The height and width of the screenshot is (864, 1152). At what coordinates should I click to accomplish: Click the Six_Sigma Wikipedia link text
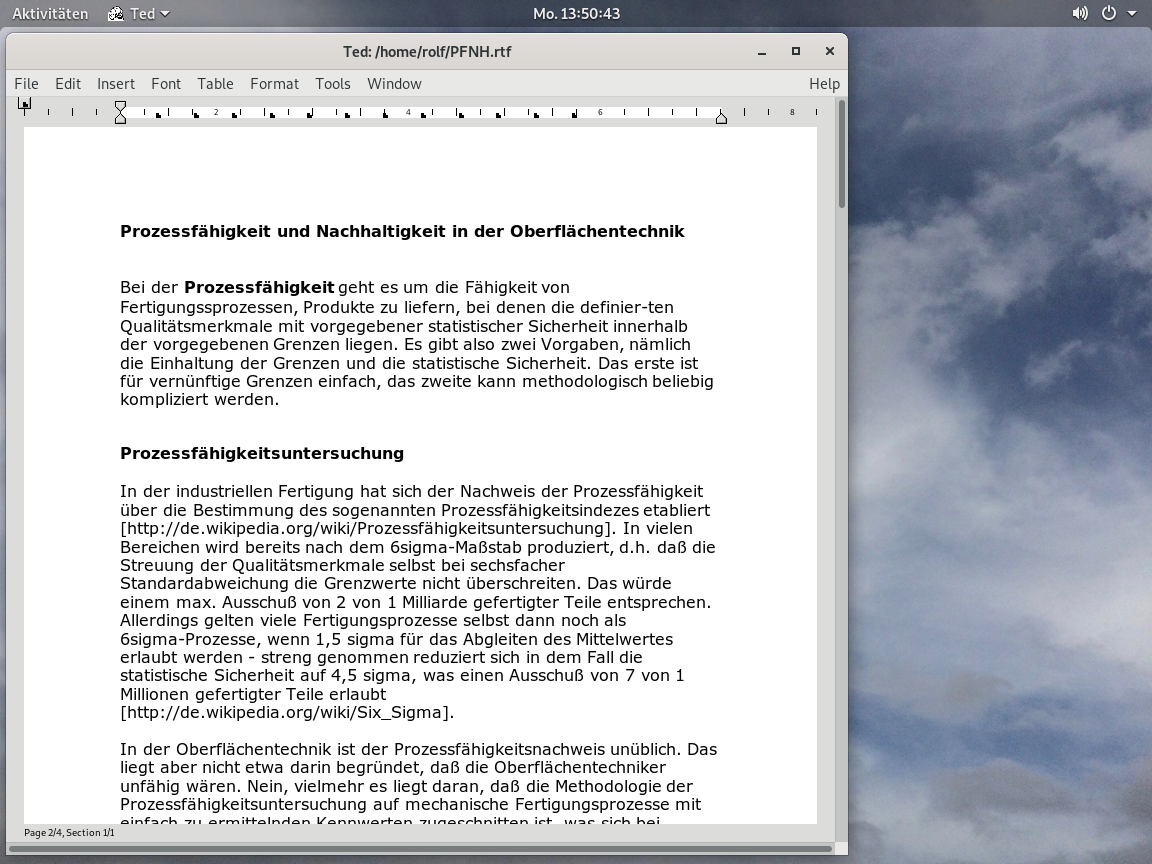point(284,713)
